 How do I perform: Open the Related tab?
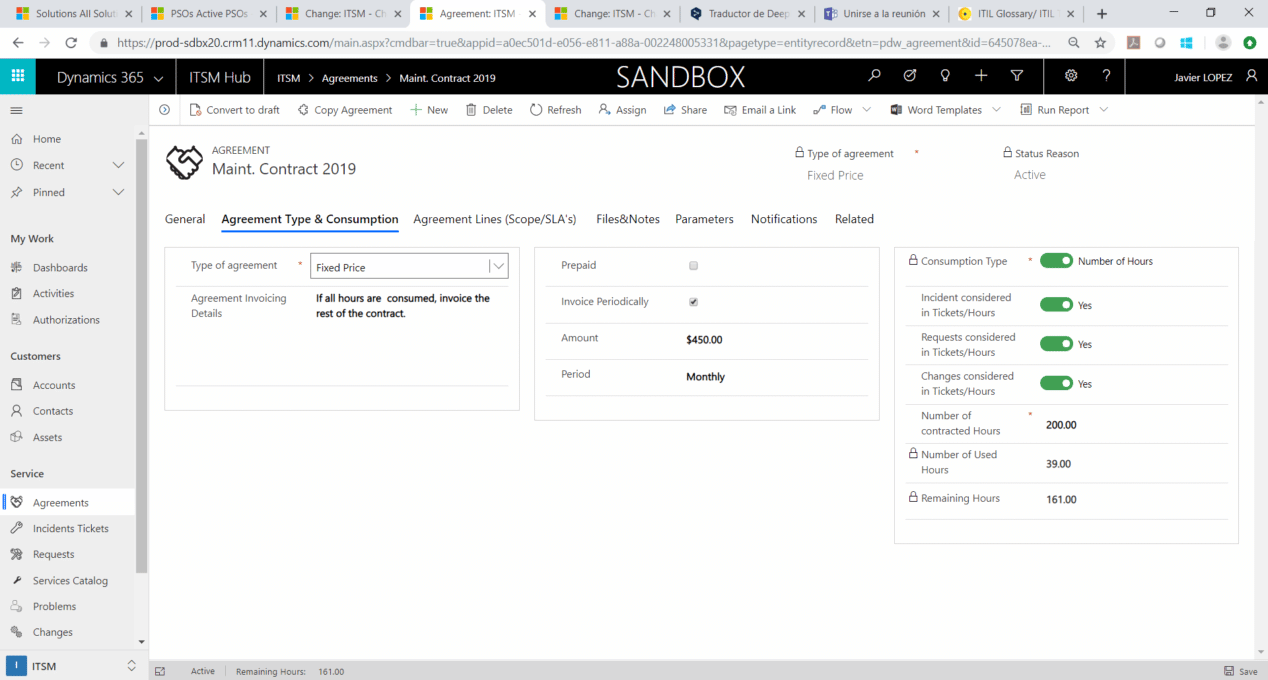point(854,219)
